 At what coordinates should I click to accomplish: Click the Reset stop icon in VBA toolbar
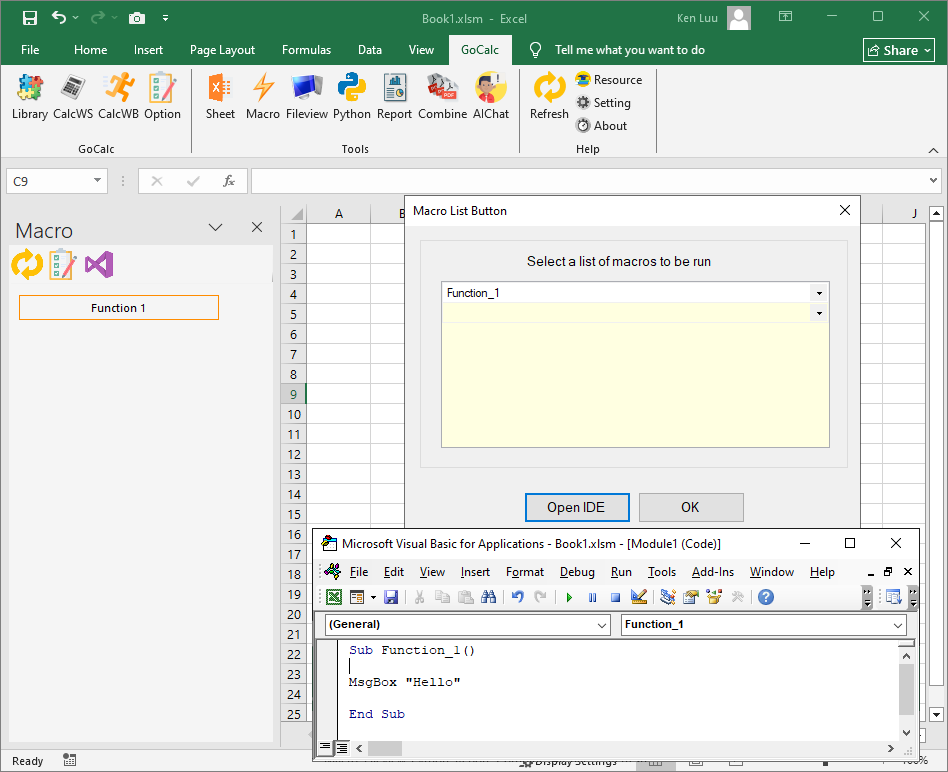pos(615,597)
